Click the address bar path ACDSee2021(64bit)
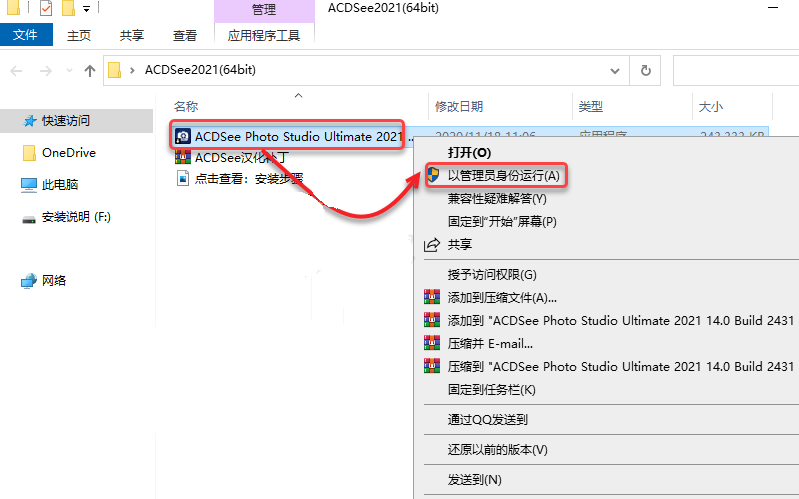The width and height of the screenshot is (799, 499). pyautogui.click(x=200, y=70)
